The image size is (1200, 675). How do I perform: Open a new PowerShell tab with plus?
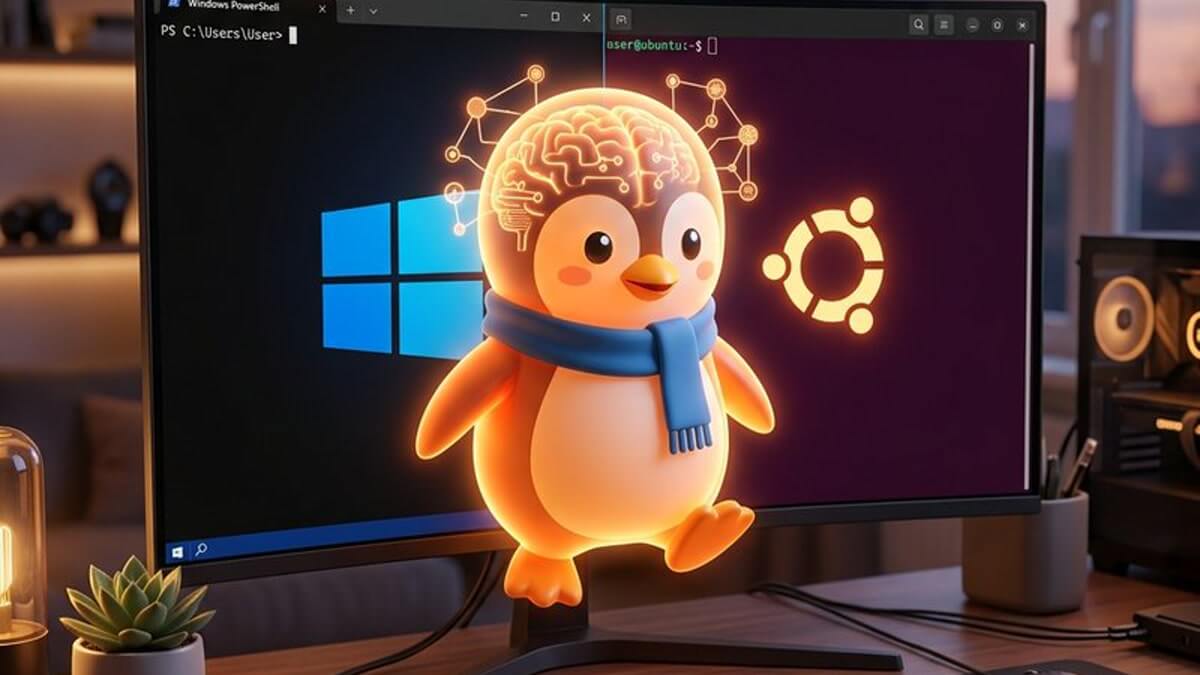[350, 10]
